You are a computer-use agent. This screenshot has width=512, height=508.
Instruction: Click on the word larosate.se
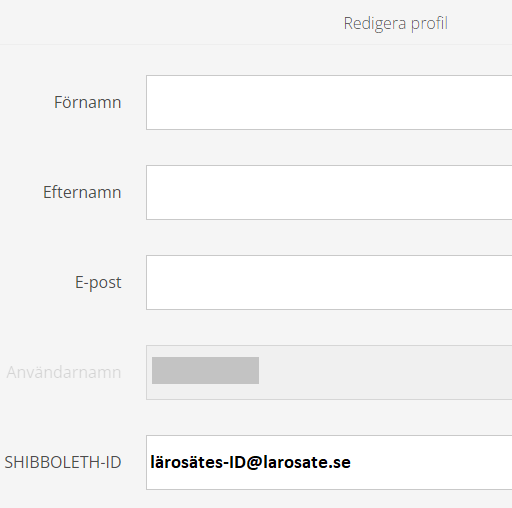coord(307,462)
